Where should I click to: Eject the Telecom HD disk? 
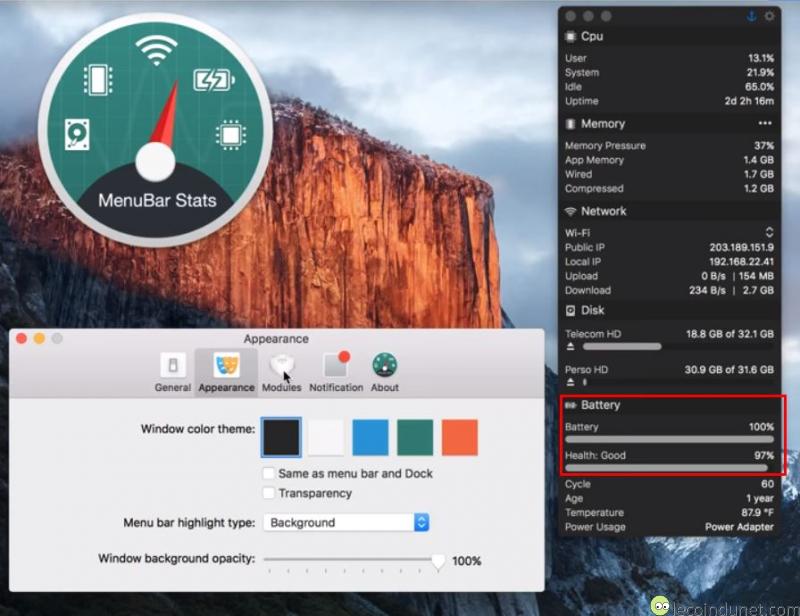tap(570, 347)
